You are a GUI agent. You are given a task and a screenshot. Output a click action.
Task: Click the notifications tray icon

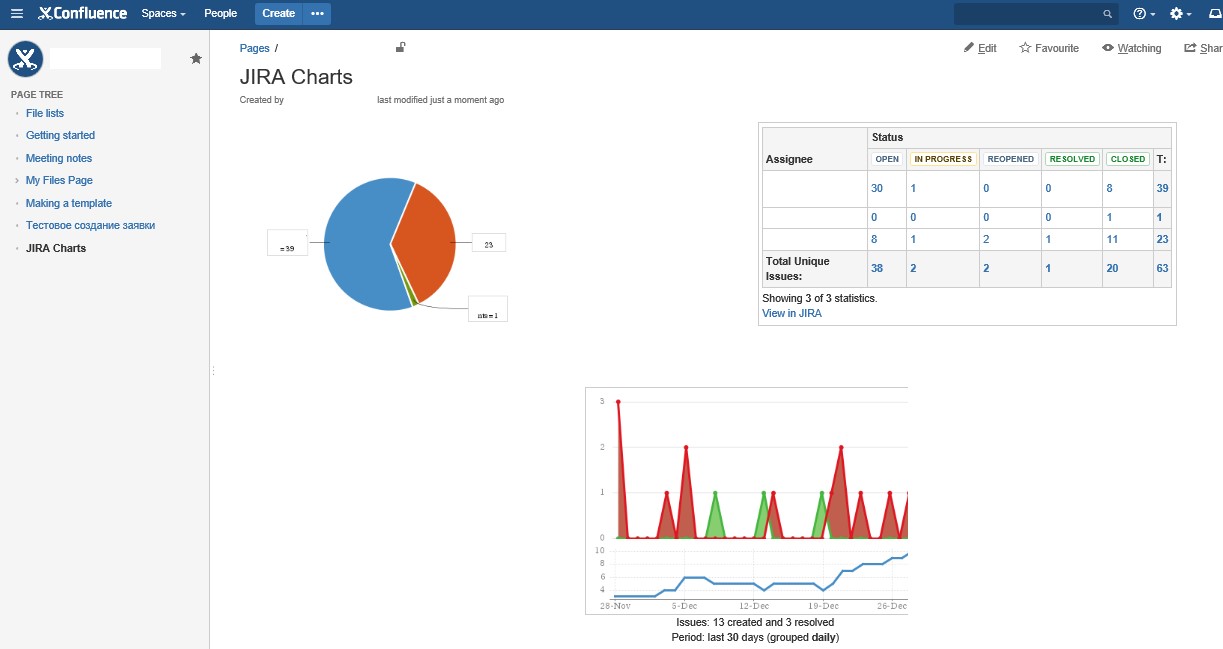(x=1215, y=14)
